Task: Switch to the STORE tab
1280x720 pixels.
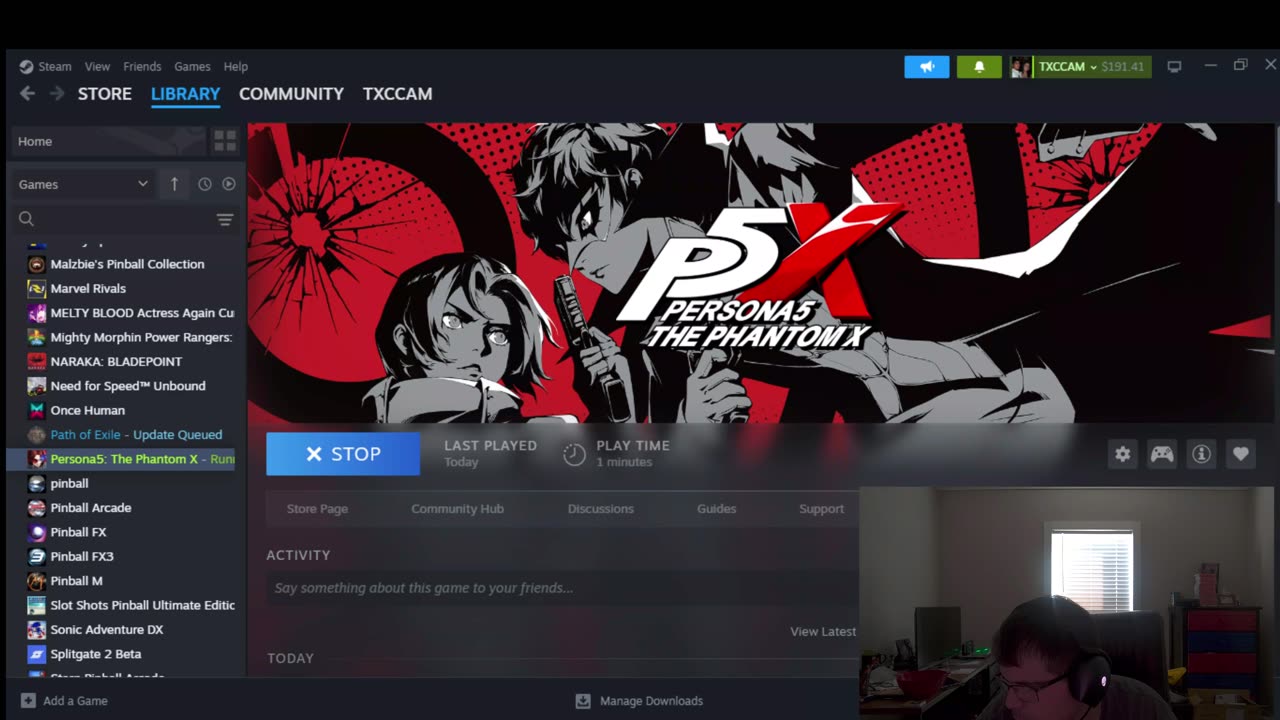Action: (105, 94)
